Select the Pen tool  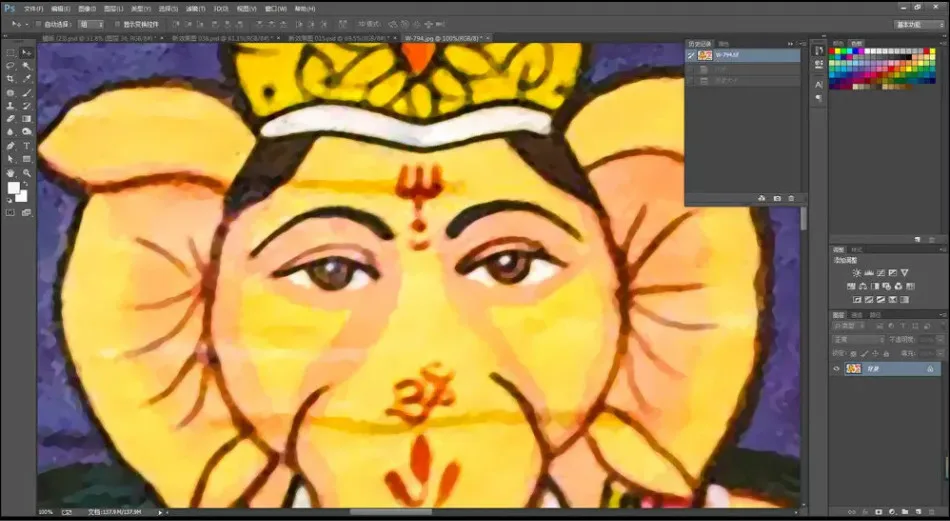(11, 146)
